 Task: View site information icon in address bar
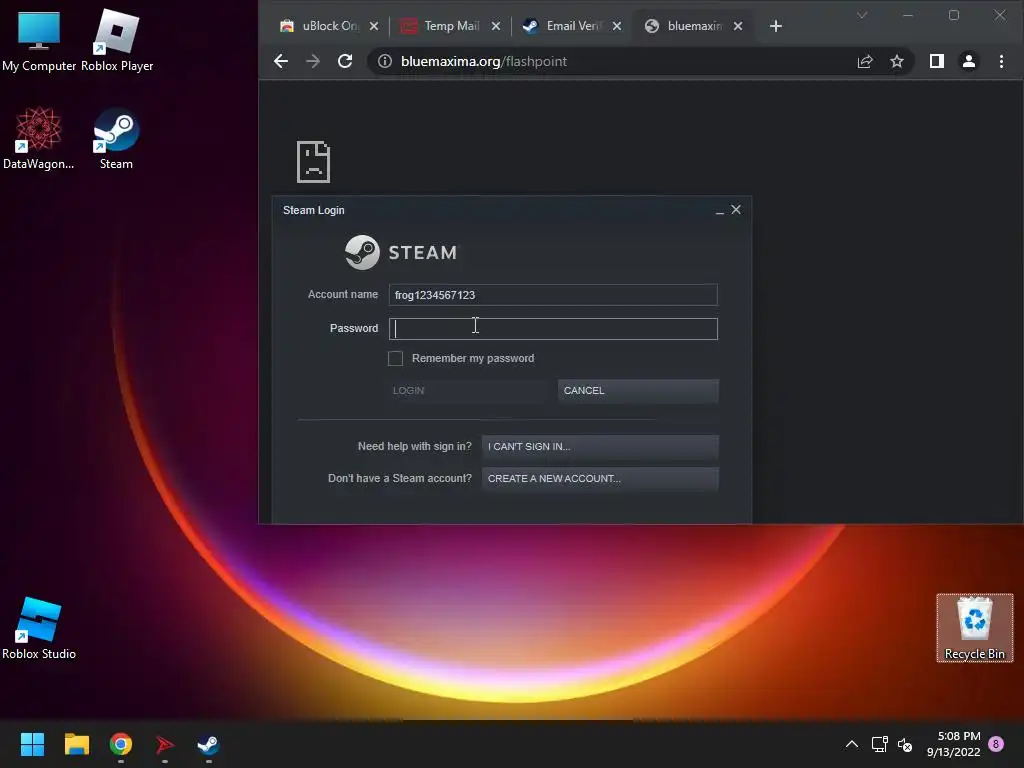385,61
